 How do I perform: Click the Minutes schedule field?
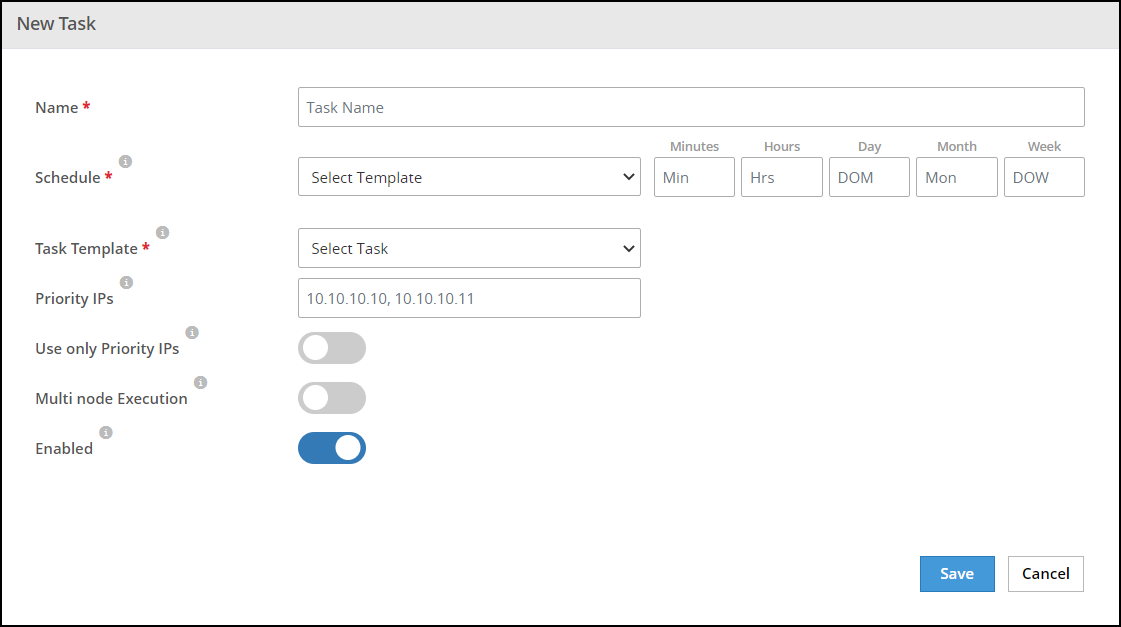click(694, 177)
